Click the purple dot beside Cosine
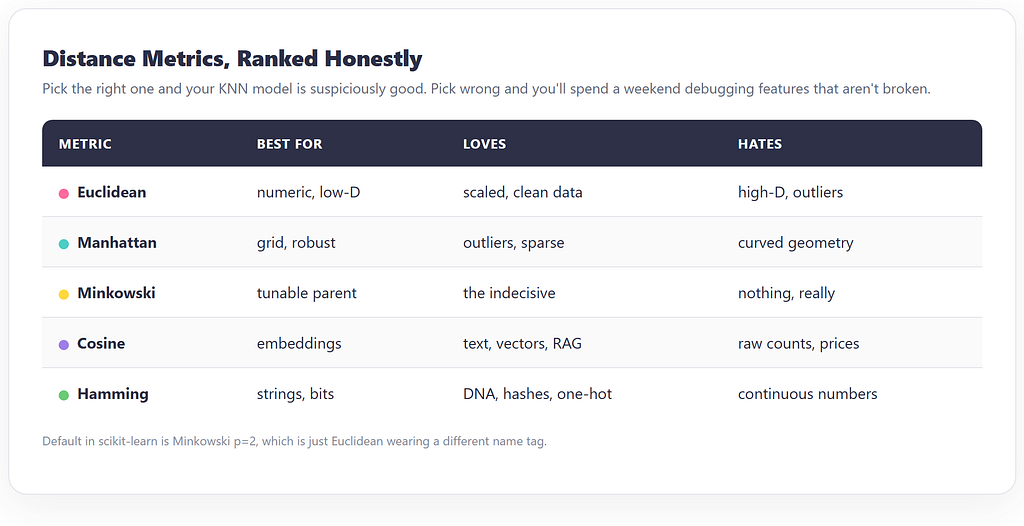 coord(64,344)
